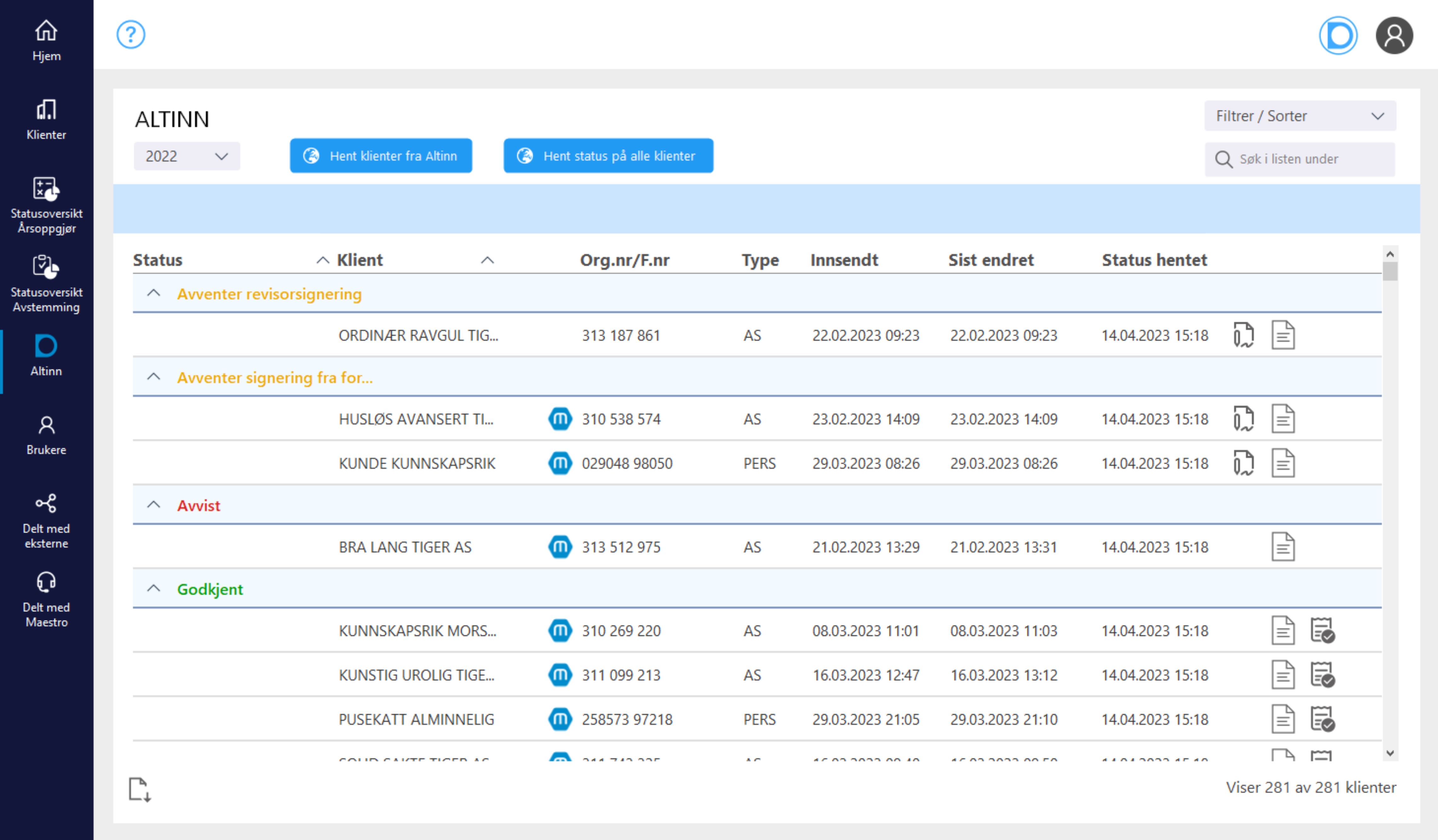Screen dimensions: 1438x840
Task: Select client name PUSEKATT ALMINNELIG
Action: click(417, 719)
